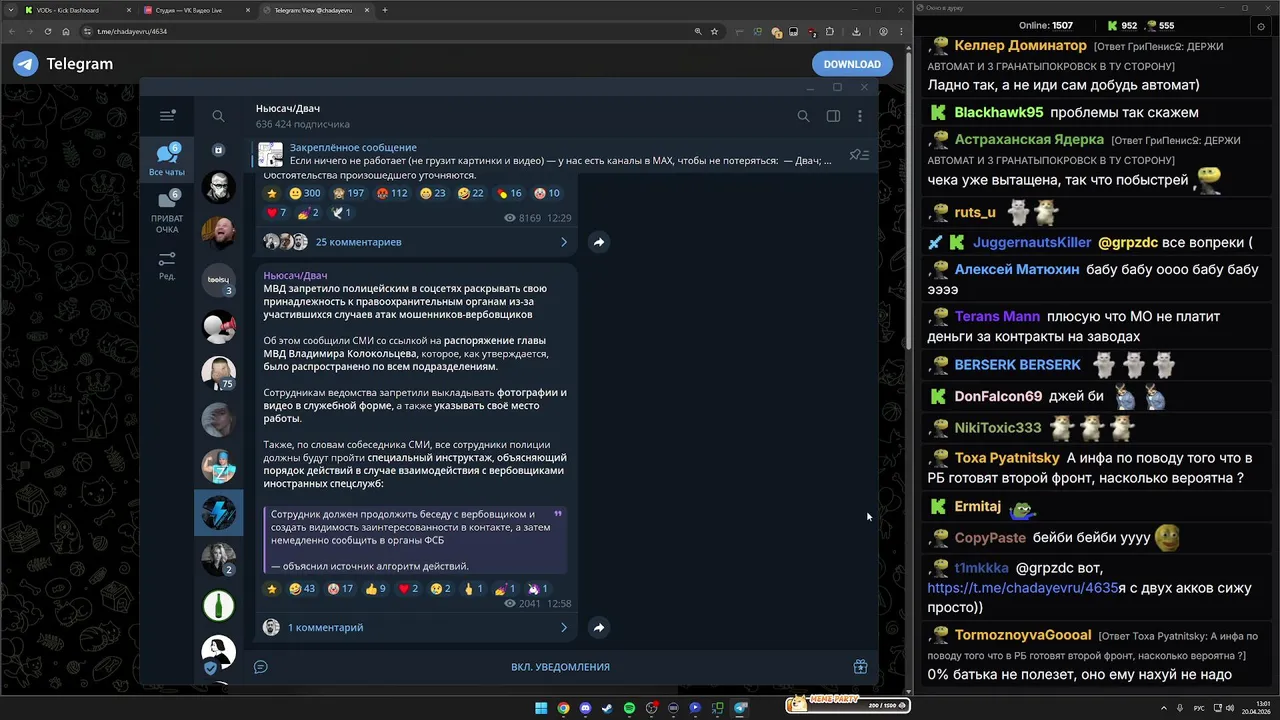Open the t.me/chadayevru/4635 link in chat
The width and height of the screenshot is (1280, 720).
click(1023, 588)
